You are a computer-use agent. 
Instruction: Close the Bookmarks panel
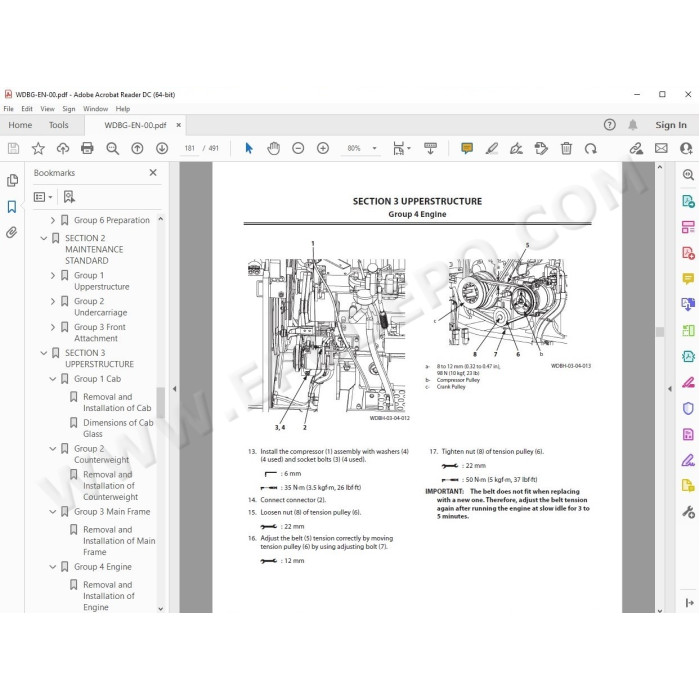(153, 172)
